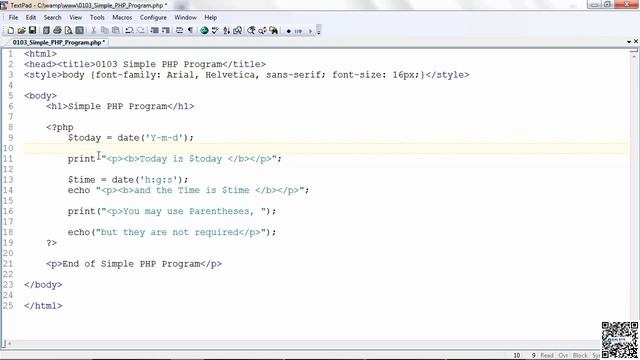Image resolution: width=640 pixels, height=360 pixels.
Task: Open the View menu
Action: (76, 18)
